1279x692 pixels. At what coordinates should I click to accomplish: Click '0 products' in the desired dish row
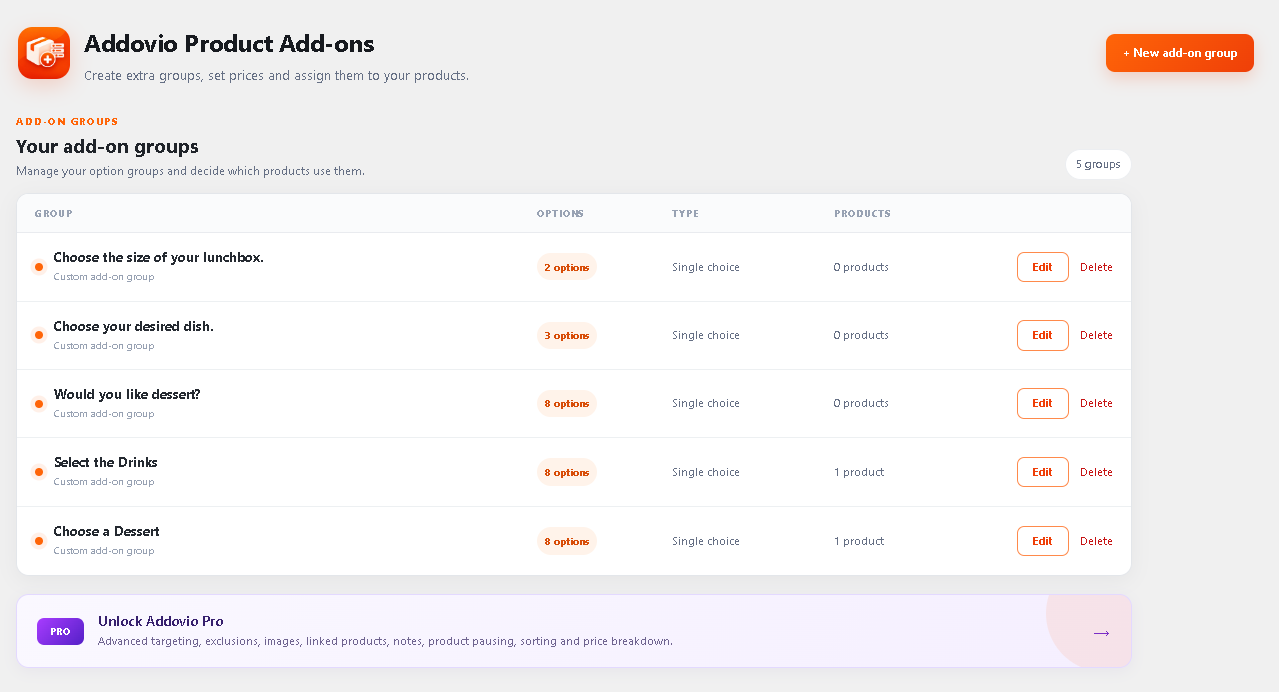[x=861, y=335]
